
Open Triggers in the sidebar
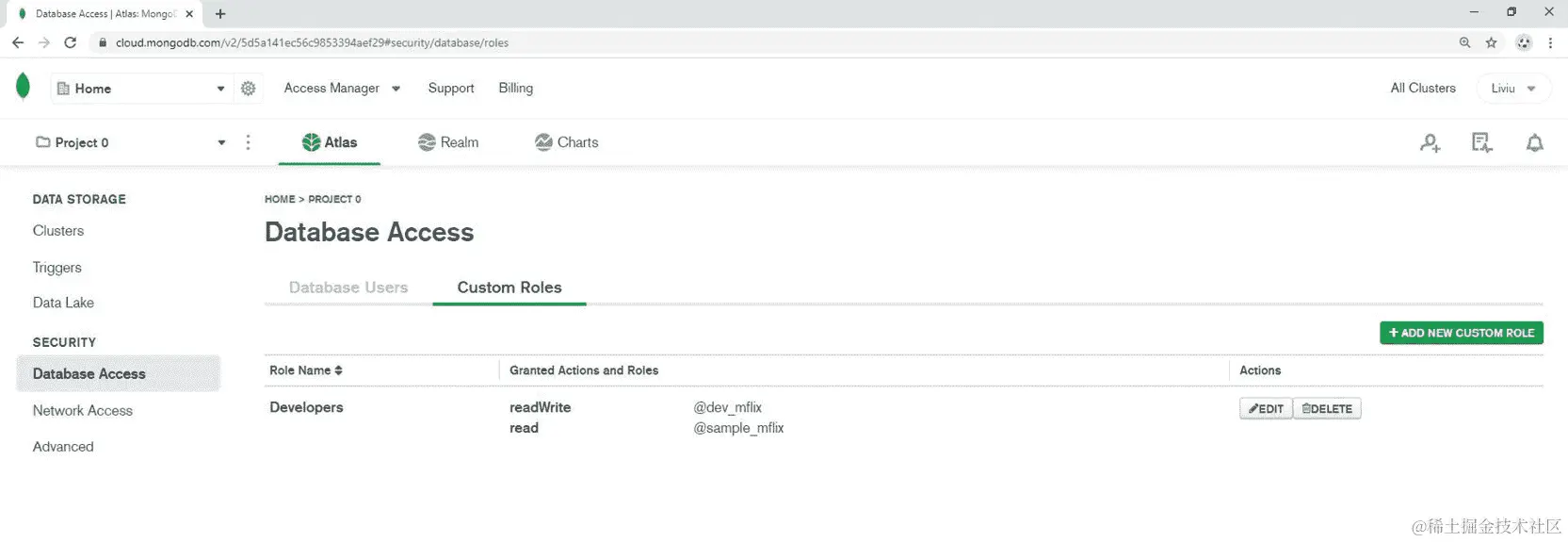pyautogui.click(x=57, y=268)
